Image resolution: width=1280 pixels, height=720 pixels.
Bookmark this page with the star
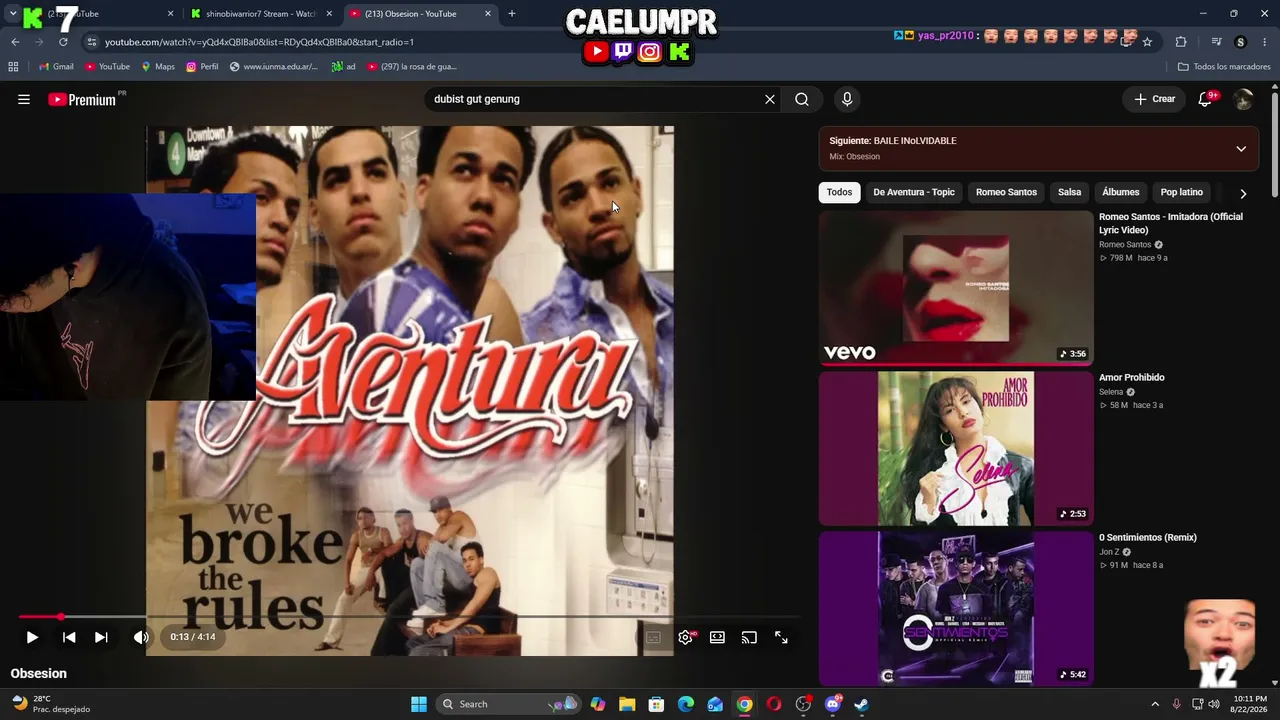(1147, 42)
